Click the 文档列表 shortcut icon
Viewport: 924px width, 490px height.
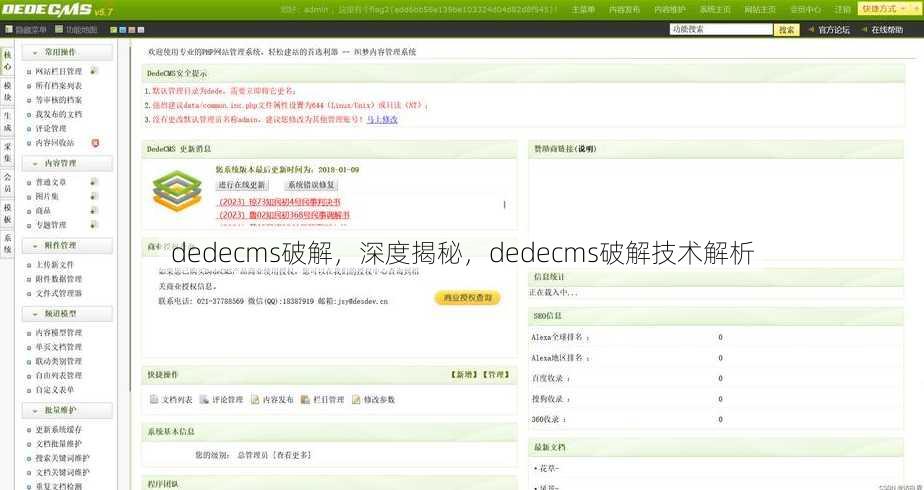[154, 399]
